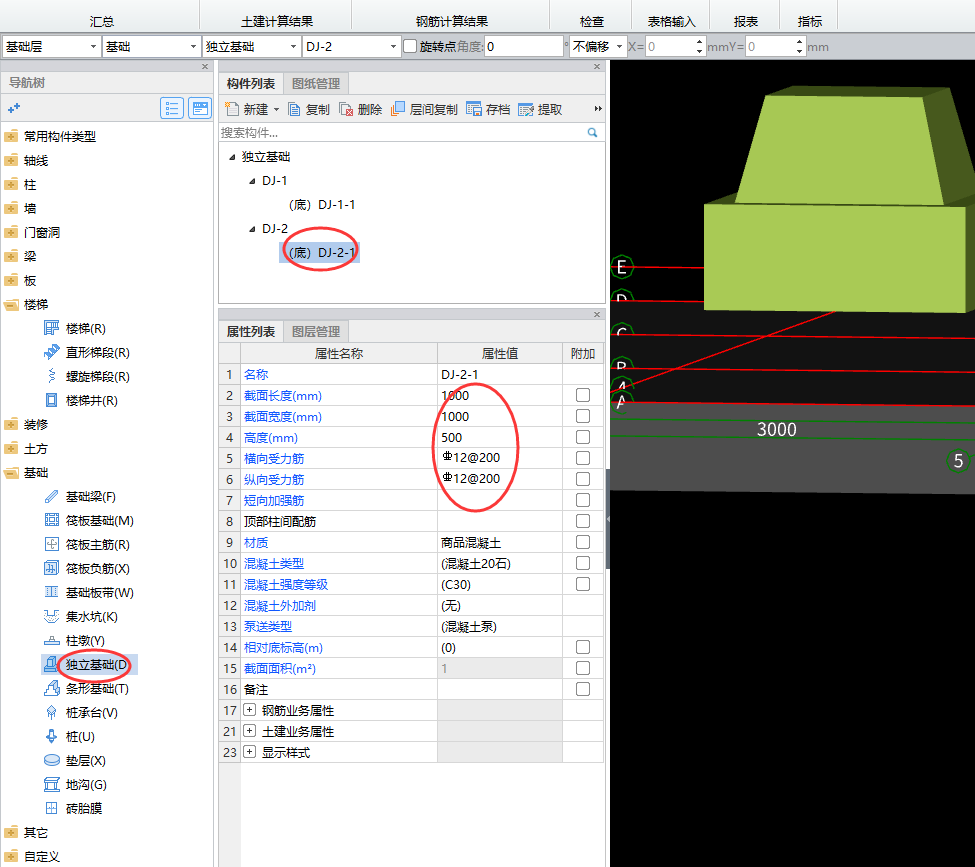Open the 基础 category dropdown
This screenshot has width=975, height=867.
coord(151,47)
